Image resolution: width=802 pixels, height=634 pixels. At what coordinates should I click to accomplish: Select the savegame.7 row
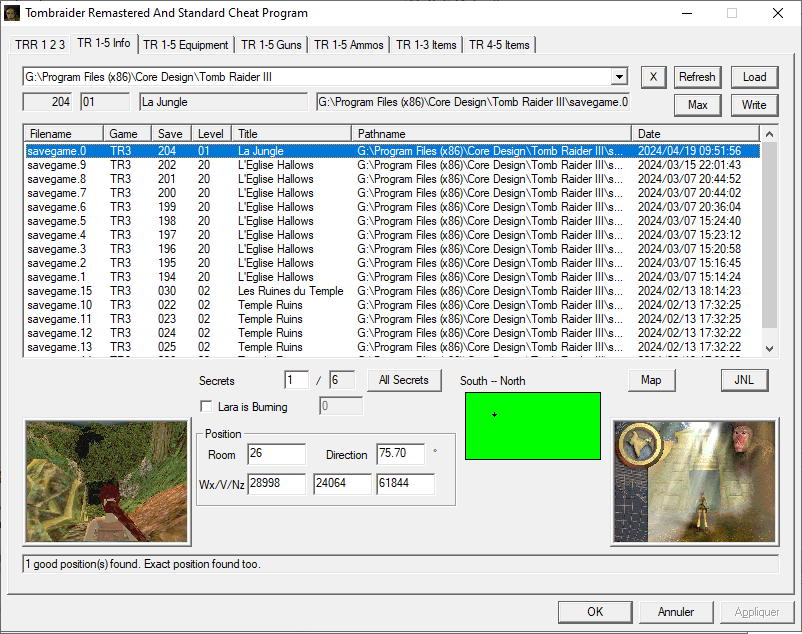[x=392, y=193]
